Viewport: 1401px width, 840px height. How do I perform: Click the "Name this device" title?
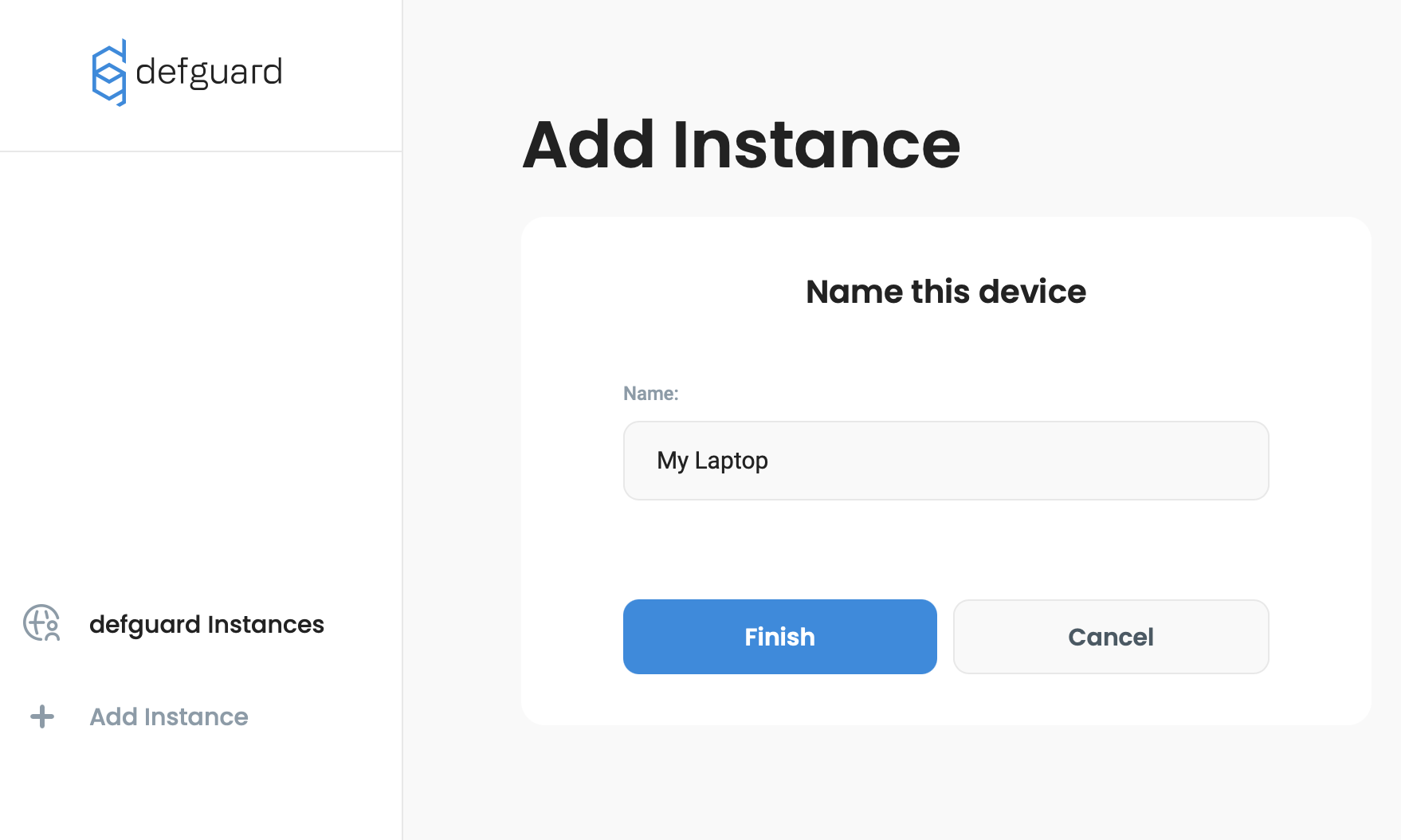point(945,292)
